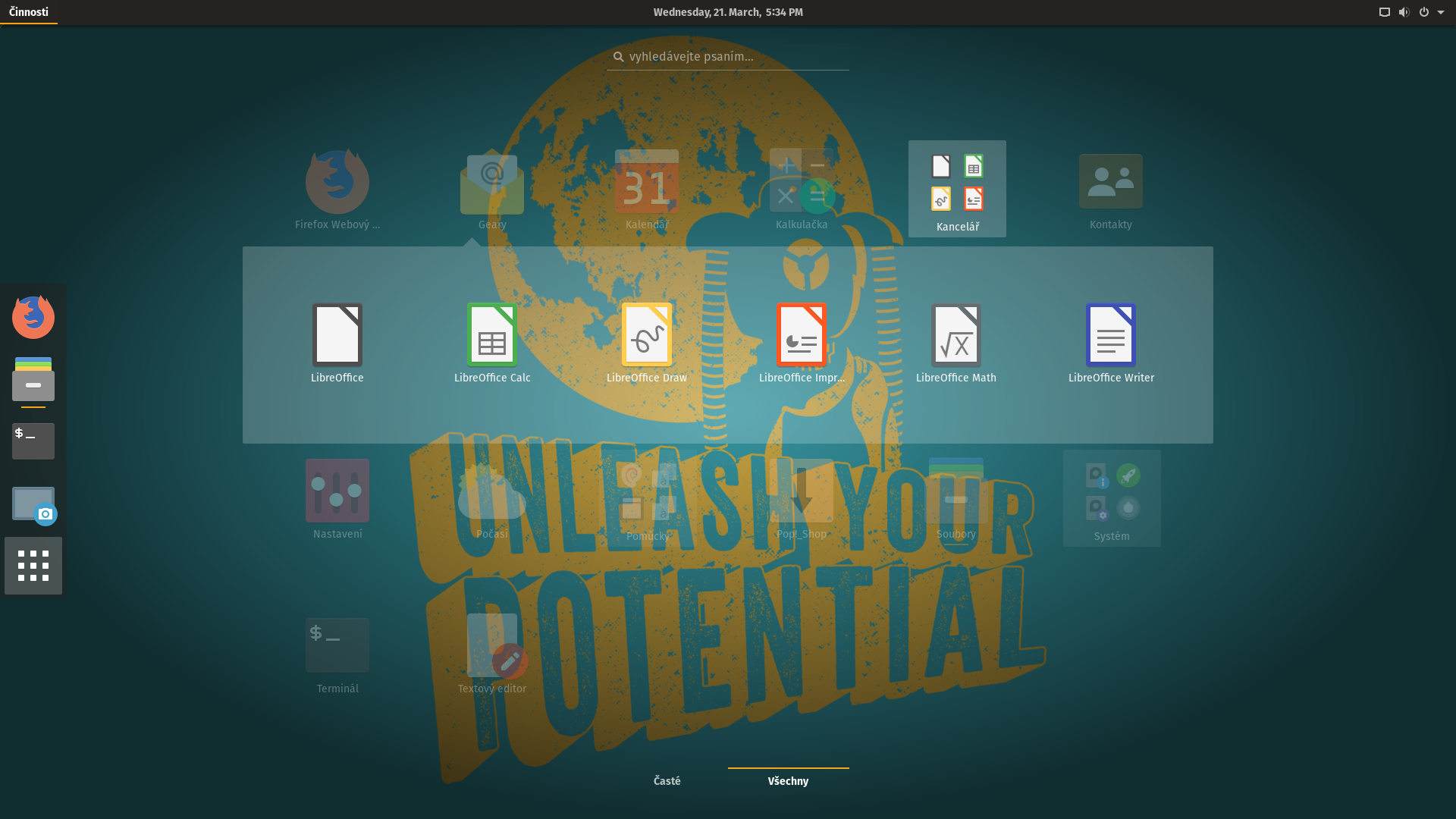
Task: Click Terminal icon in the dock
Action: tap(33, 441)
